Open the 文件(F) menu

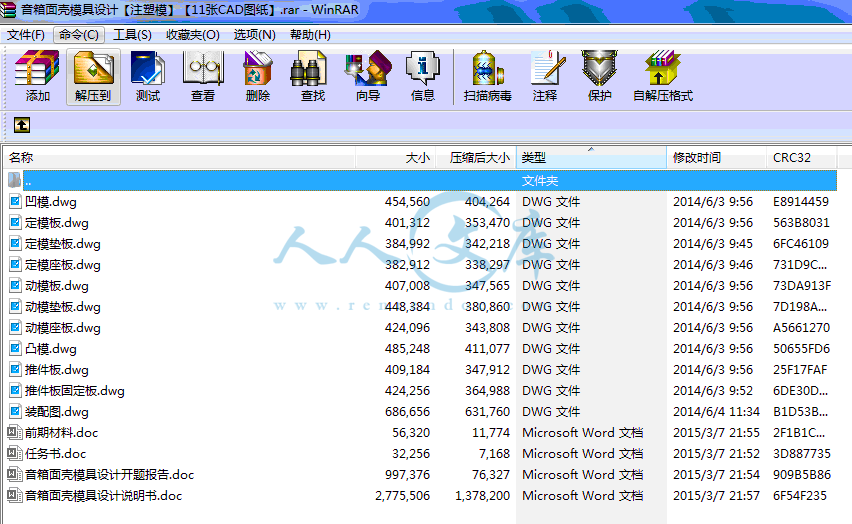click(26, 35)
